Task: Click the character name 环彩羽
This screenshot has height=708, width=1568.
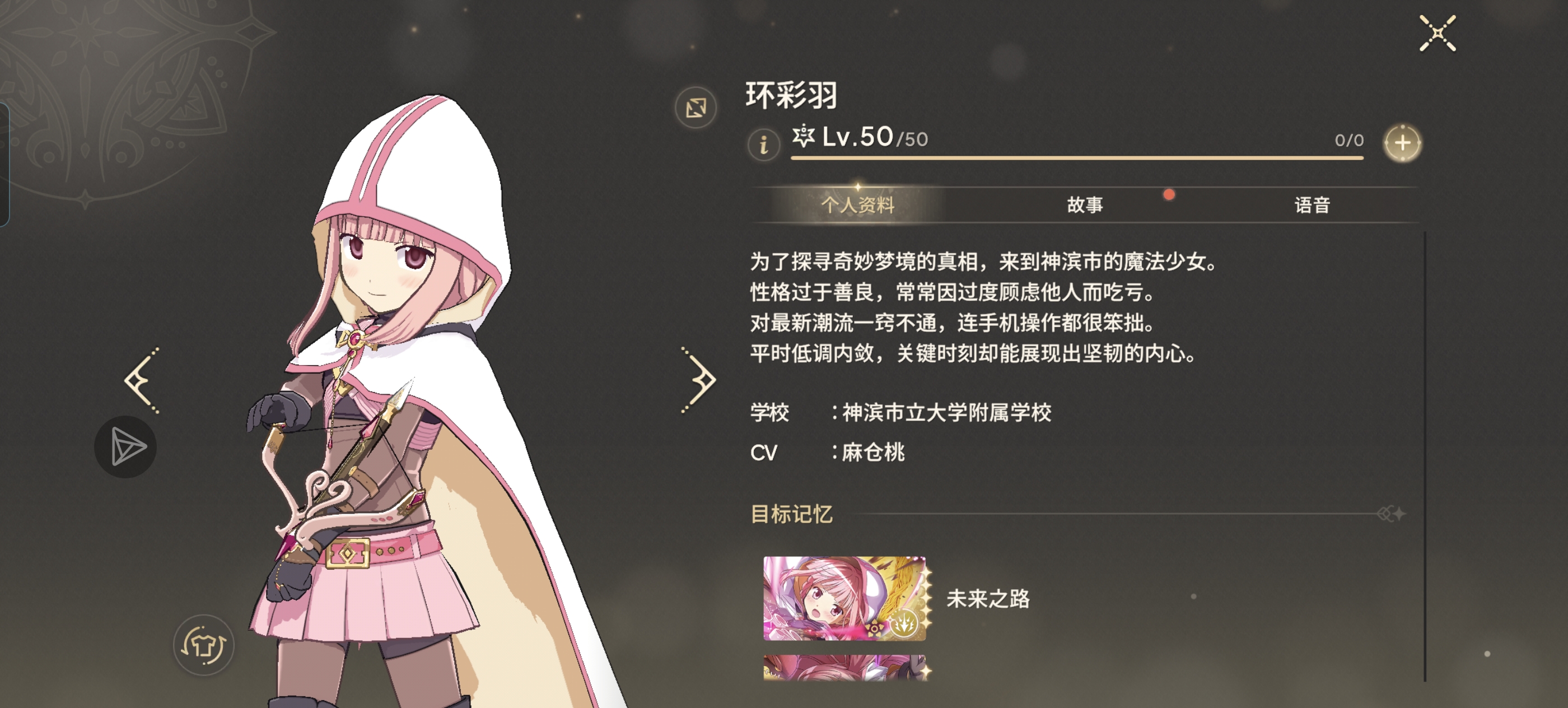Action: [x=792, y=95]
